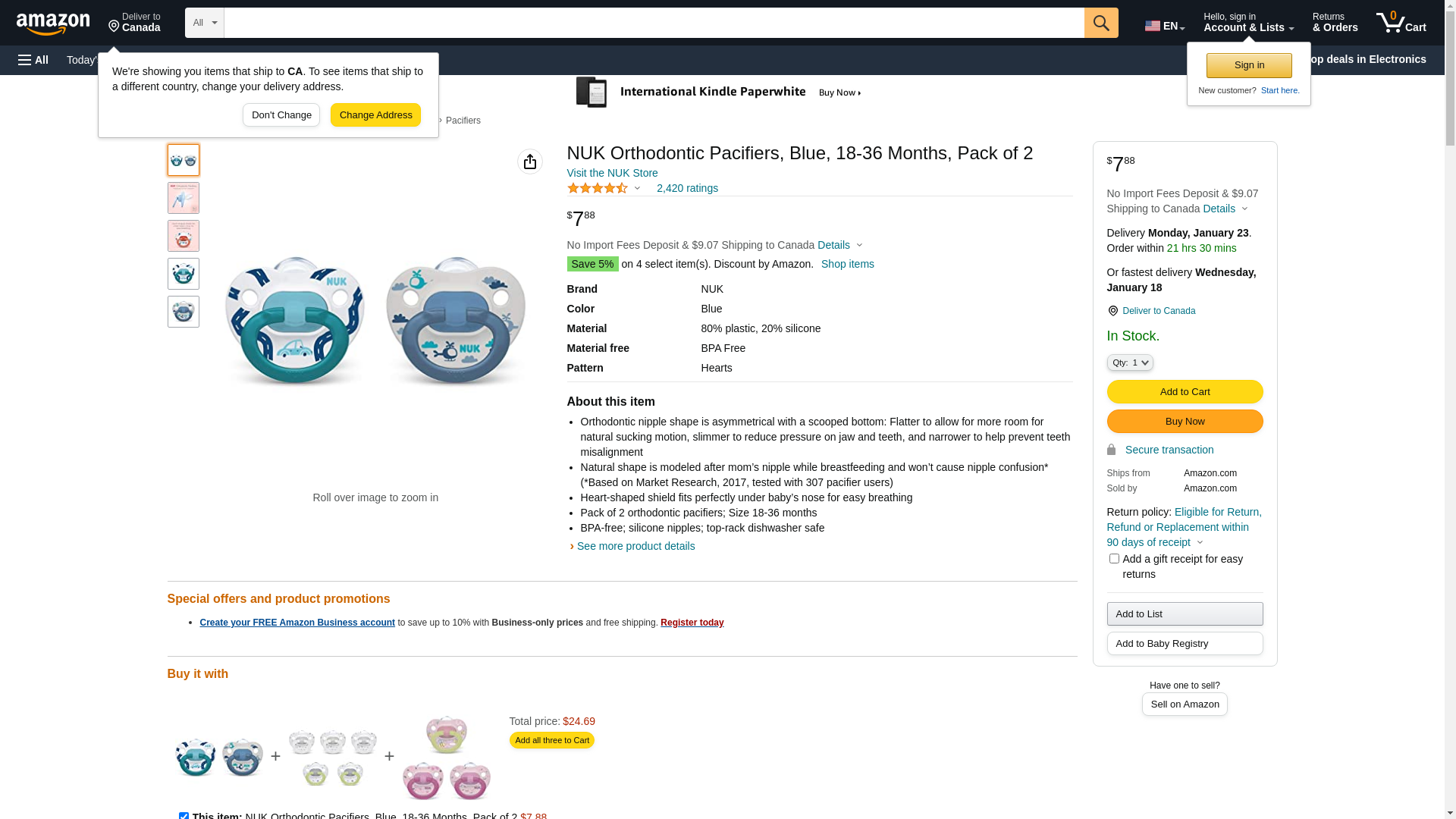Click the Amazon logo
Viewport: 1456px width, 819px height.
pos(53,24)
